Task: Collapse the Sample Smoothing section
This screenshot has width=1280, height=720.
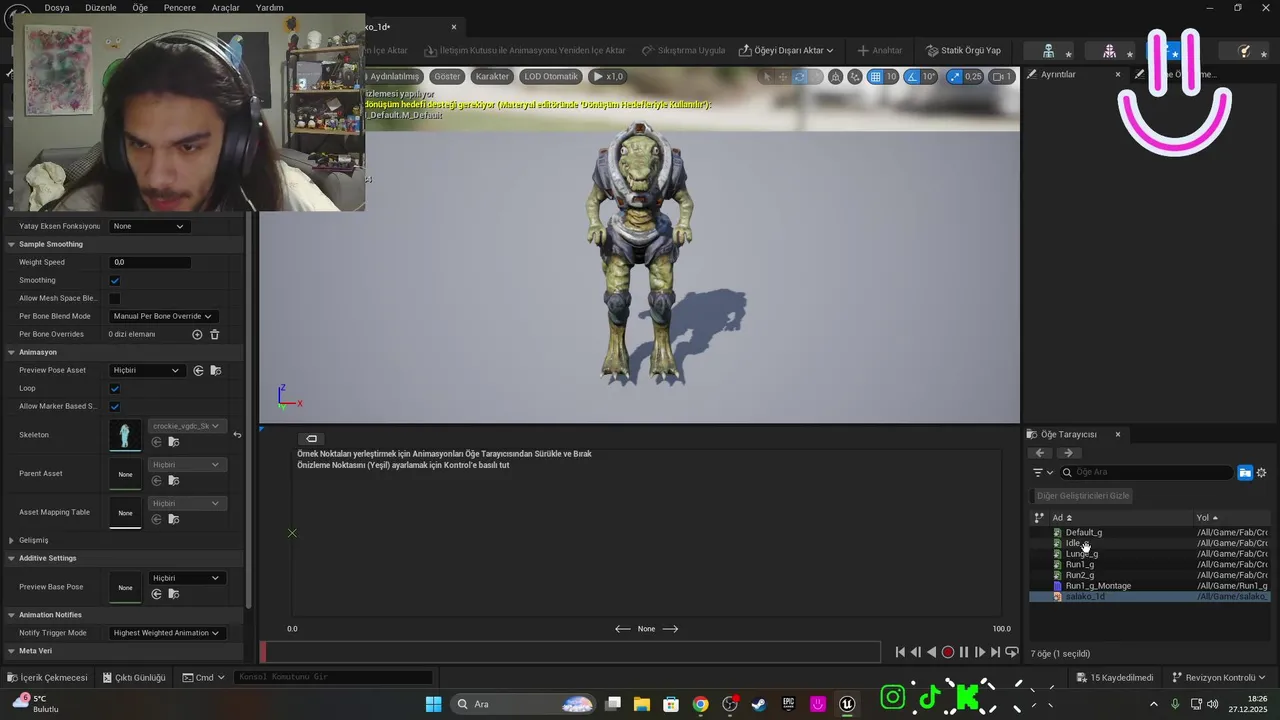Action: [x=12, y=244]
